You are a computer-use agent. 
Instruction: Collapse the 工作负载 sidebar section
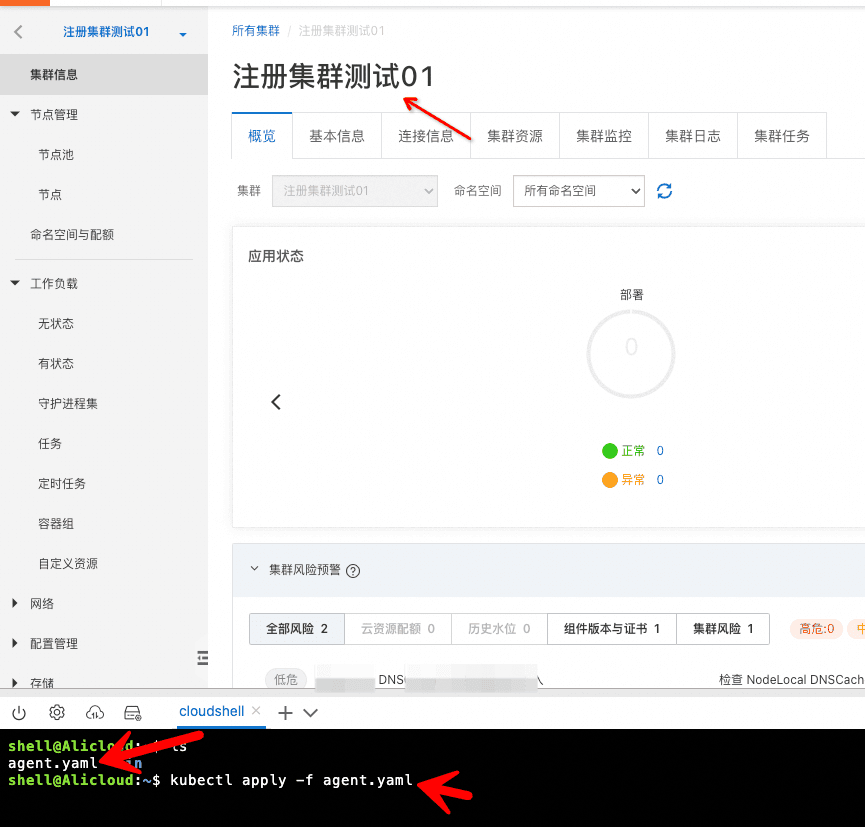pyautogui.click(x=15, y=283)
